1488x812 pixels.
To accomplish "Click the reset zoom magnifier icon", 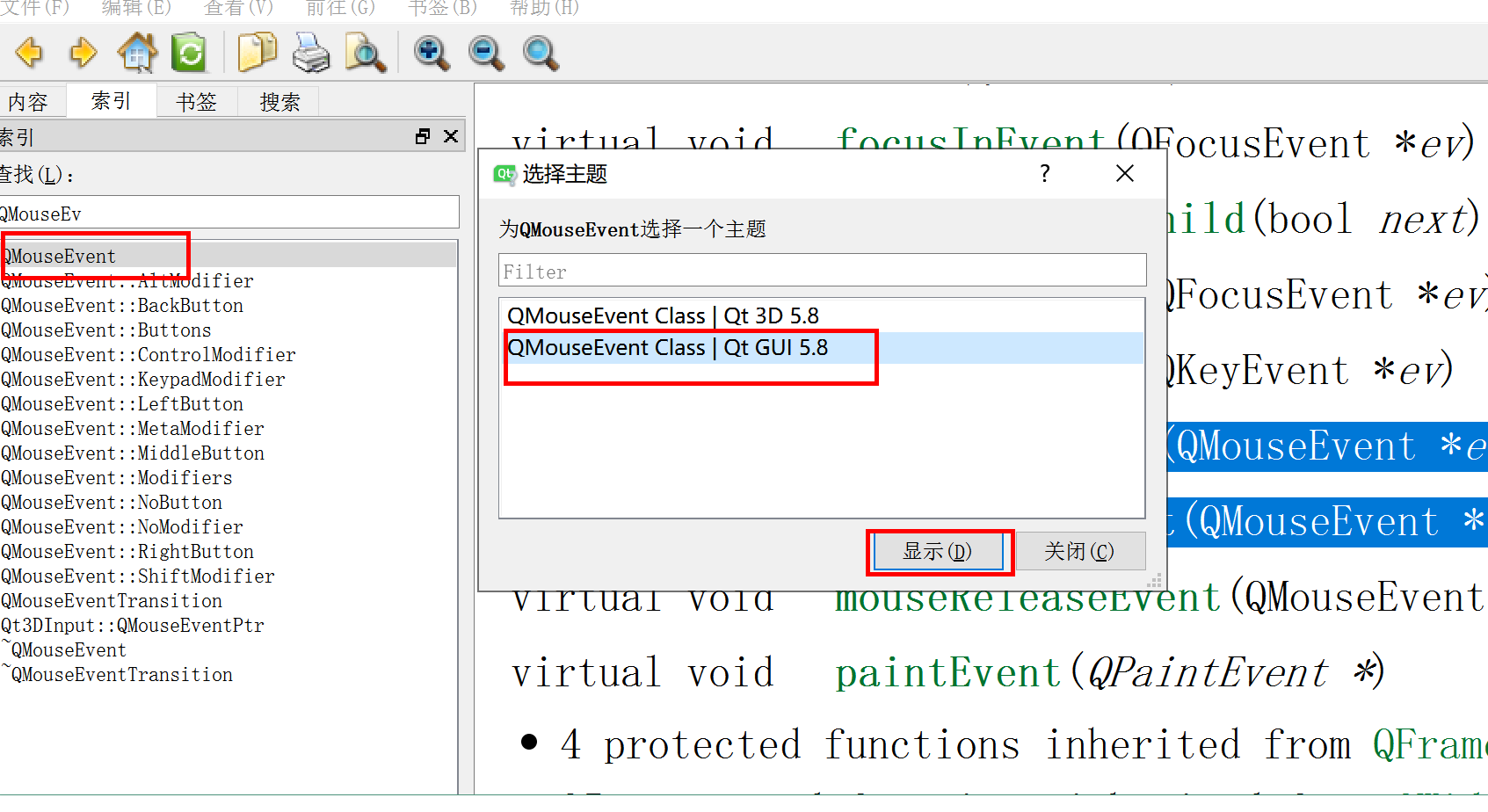I will (540, 53).
